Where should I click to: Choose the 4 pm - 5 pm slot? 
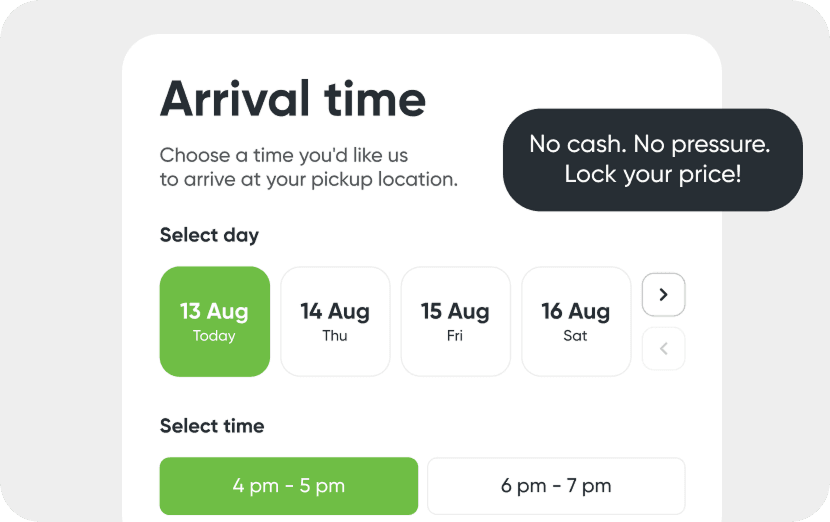[x=289, y=486]
